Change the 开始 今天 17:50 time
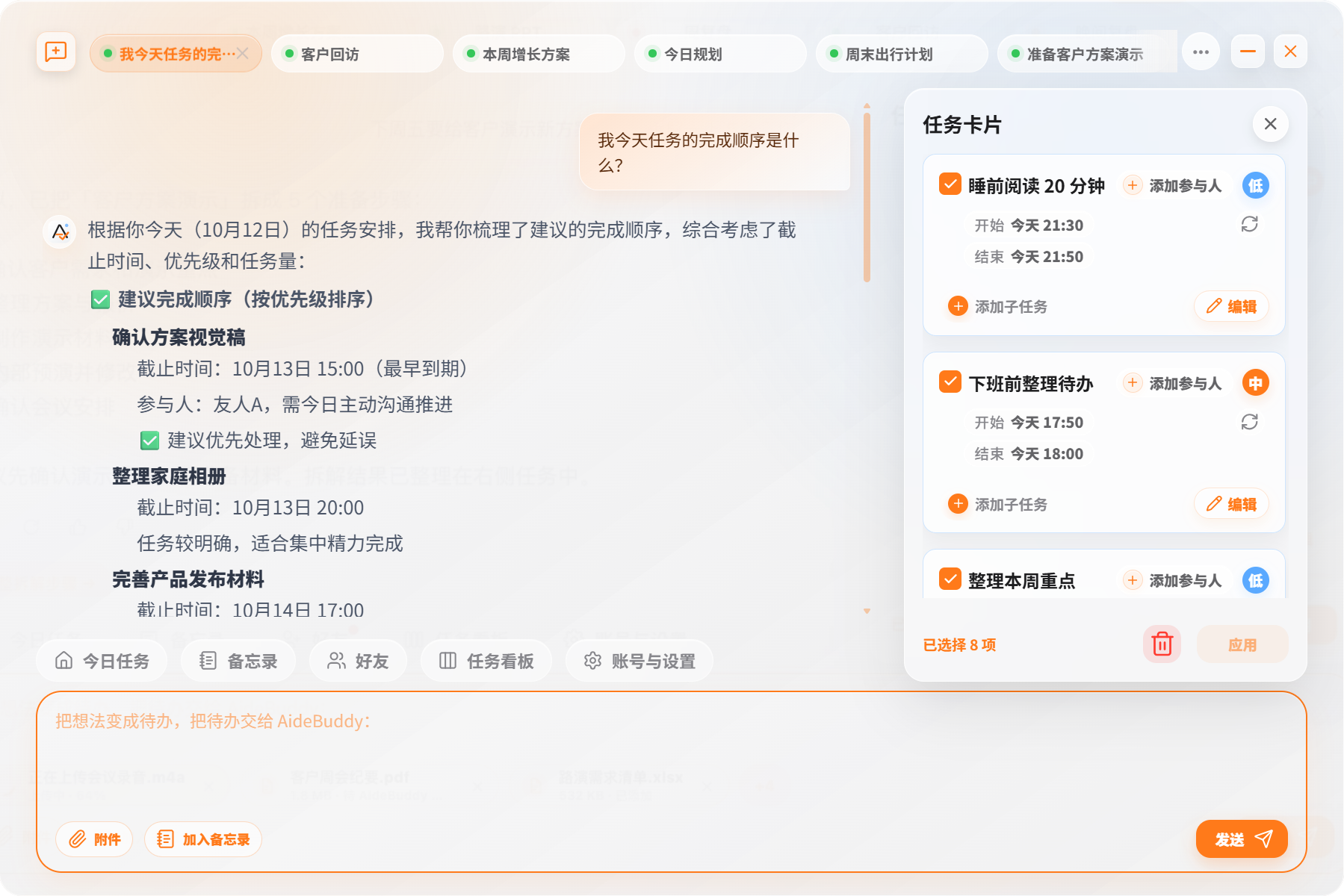1344x896 pixels. (1029, 422)
